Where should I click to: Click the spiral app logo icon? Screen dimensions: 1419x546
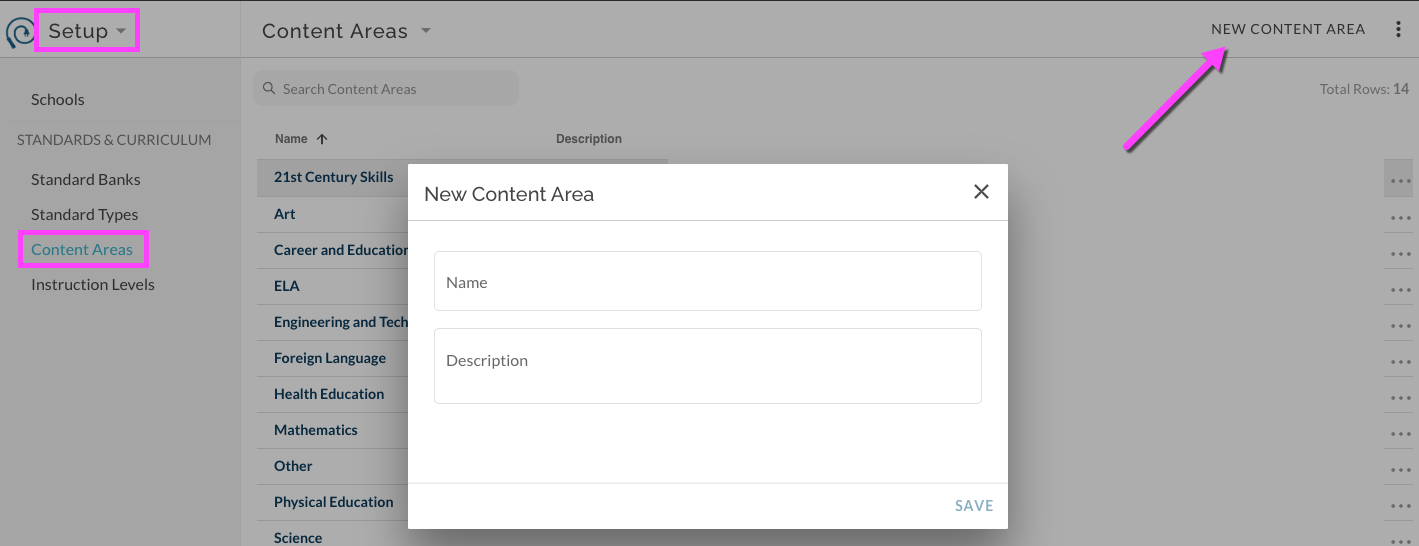19,32
